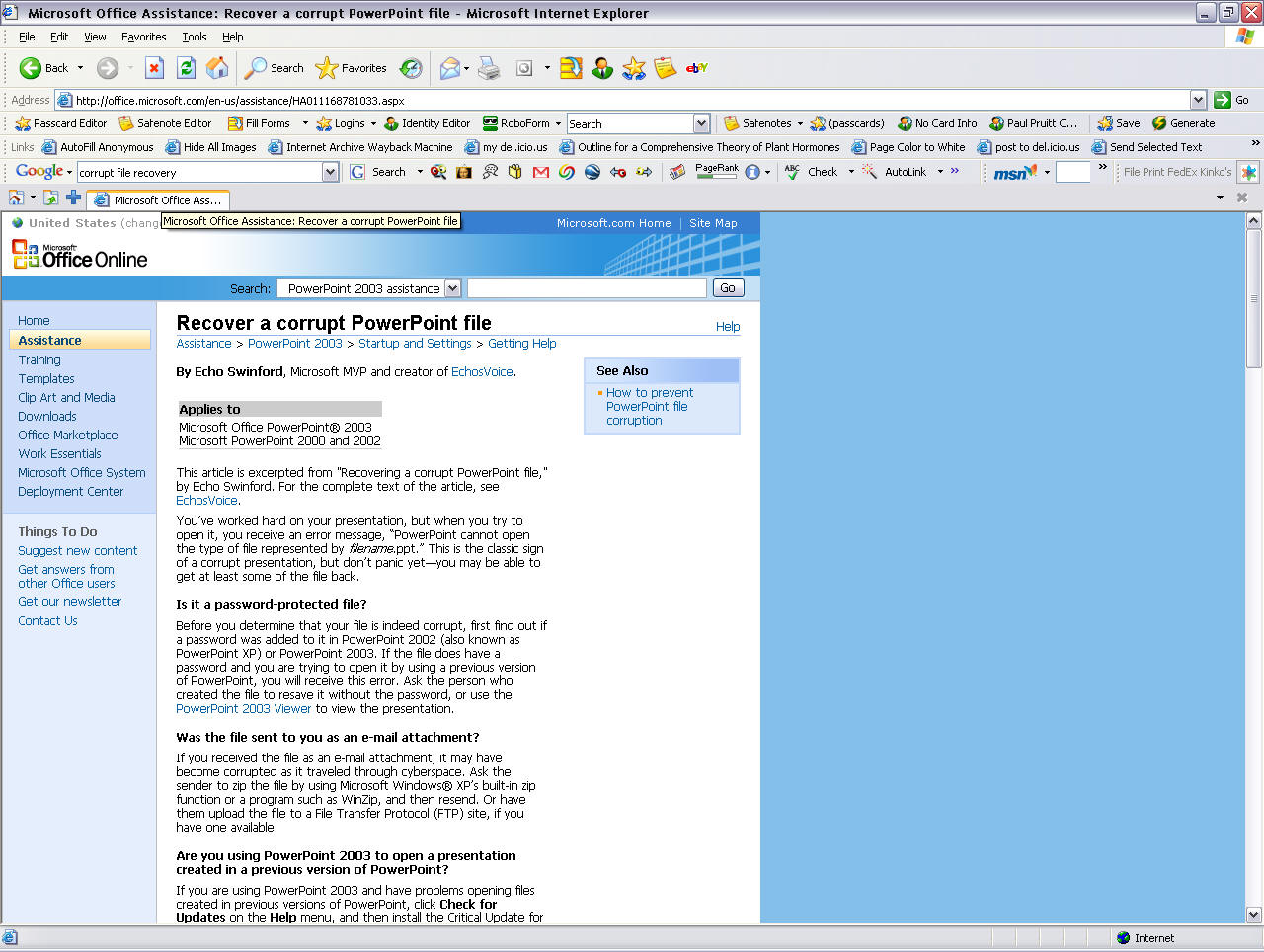Viewport: 1264px width, 952px height.
Task: Open the Downloads sidebar link
Action: tap(46, 417)
